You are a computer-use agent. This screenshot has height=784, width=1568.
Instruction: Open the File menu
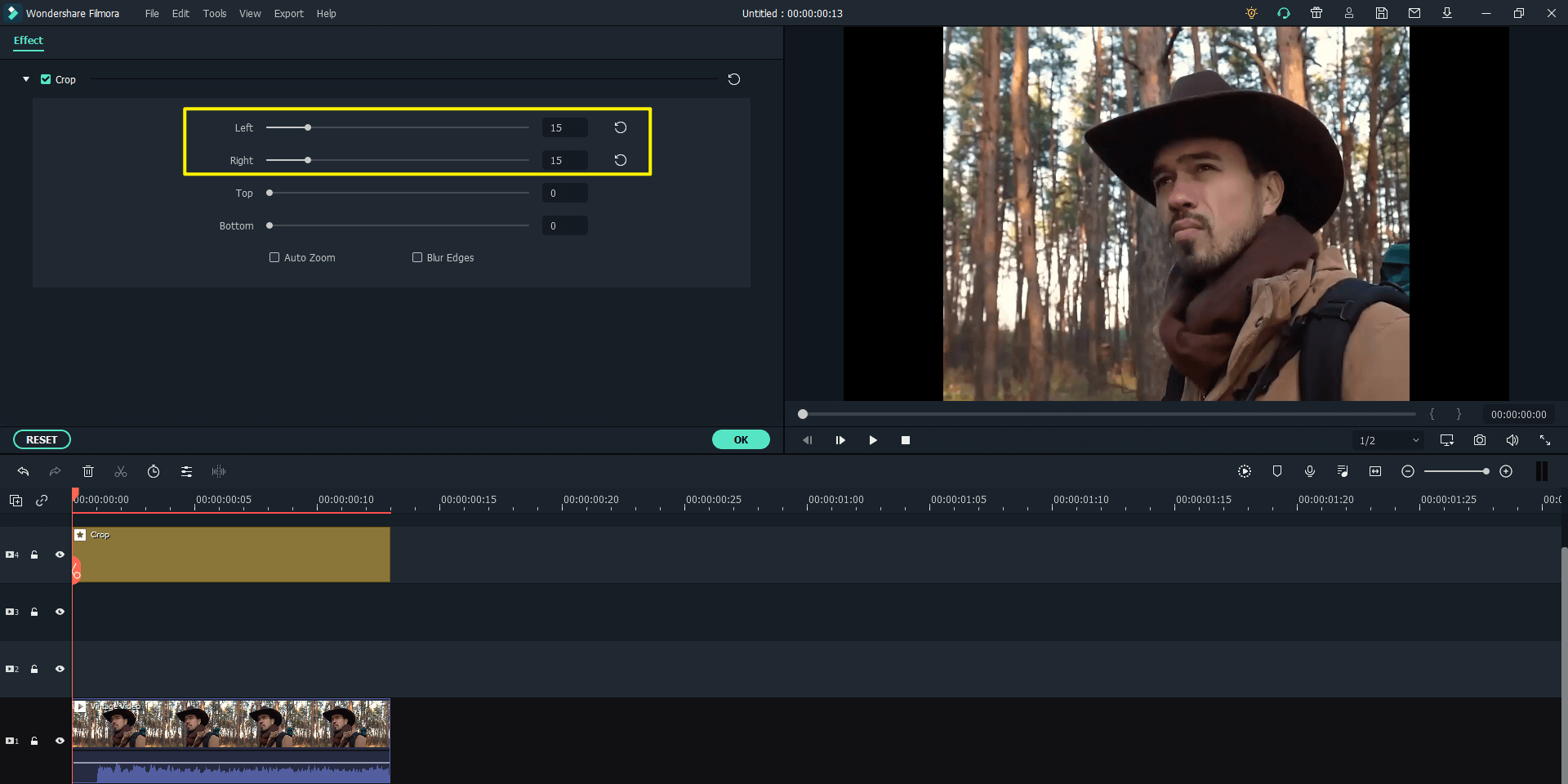coord(152,13)
